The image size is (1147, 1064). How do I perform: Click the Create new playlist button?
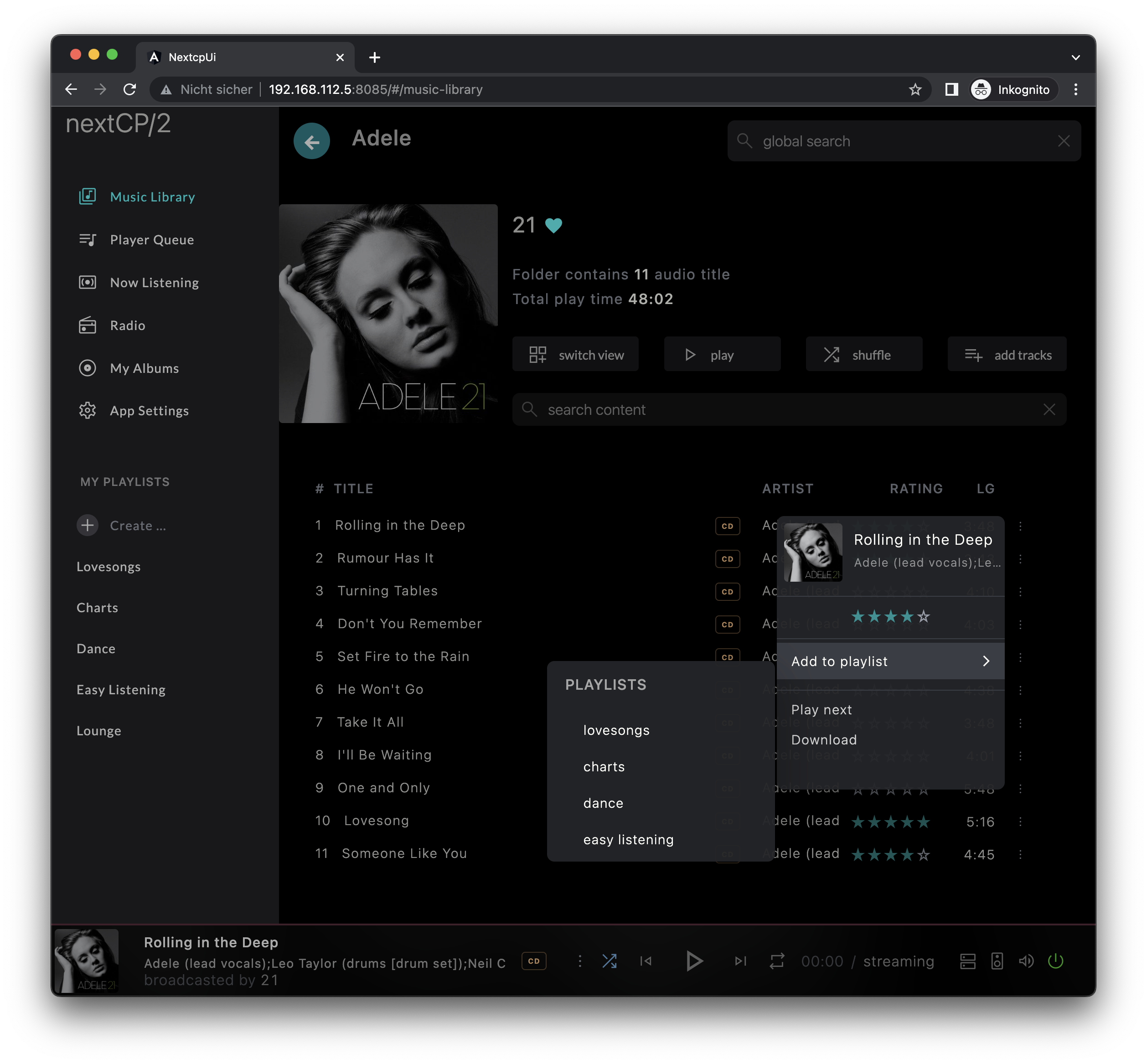pos(89,524)
